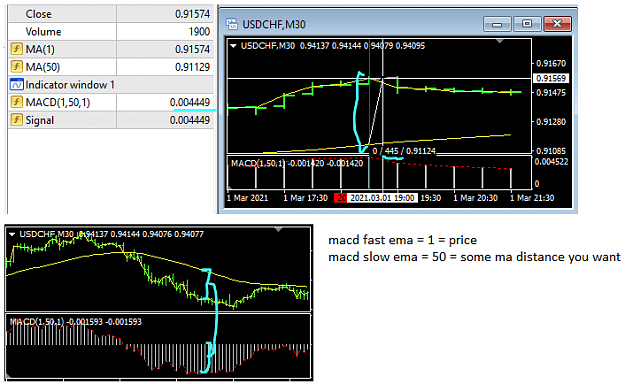Click the Indicator window 1 row

coord(111,85)
